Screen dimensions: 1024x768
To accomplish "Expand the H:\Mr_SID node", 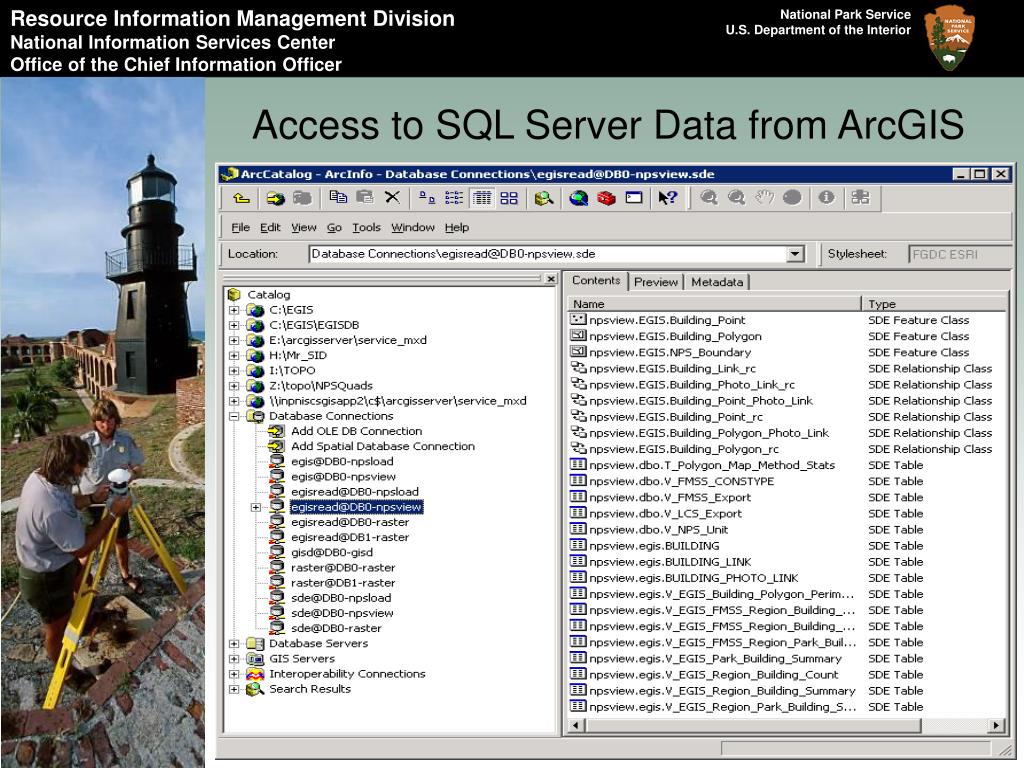I will (234, 356).
